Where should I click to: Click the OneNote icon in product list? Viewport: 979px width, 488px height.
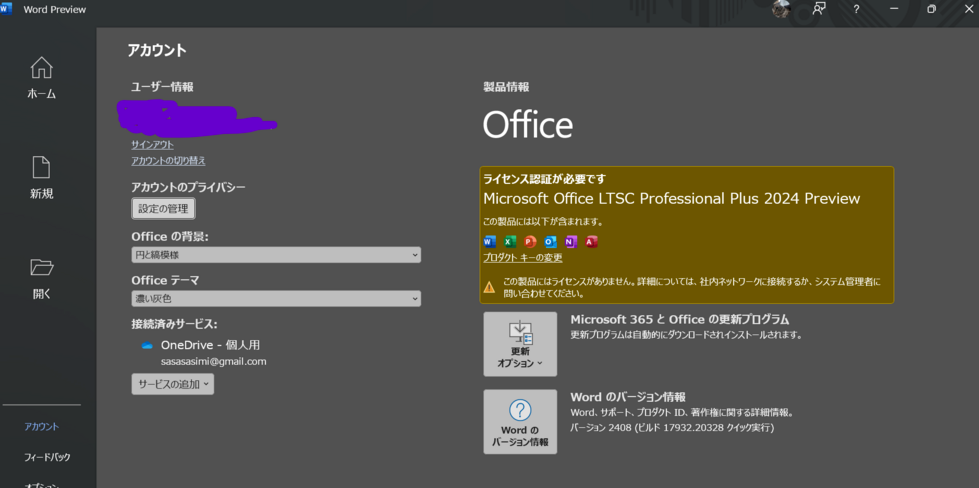[571, 242]
